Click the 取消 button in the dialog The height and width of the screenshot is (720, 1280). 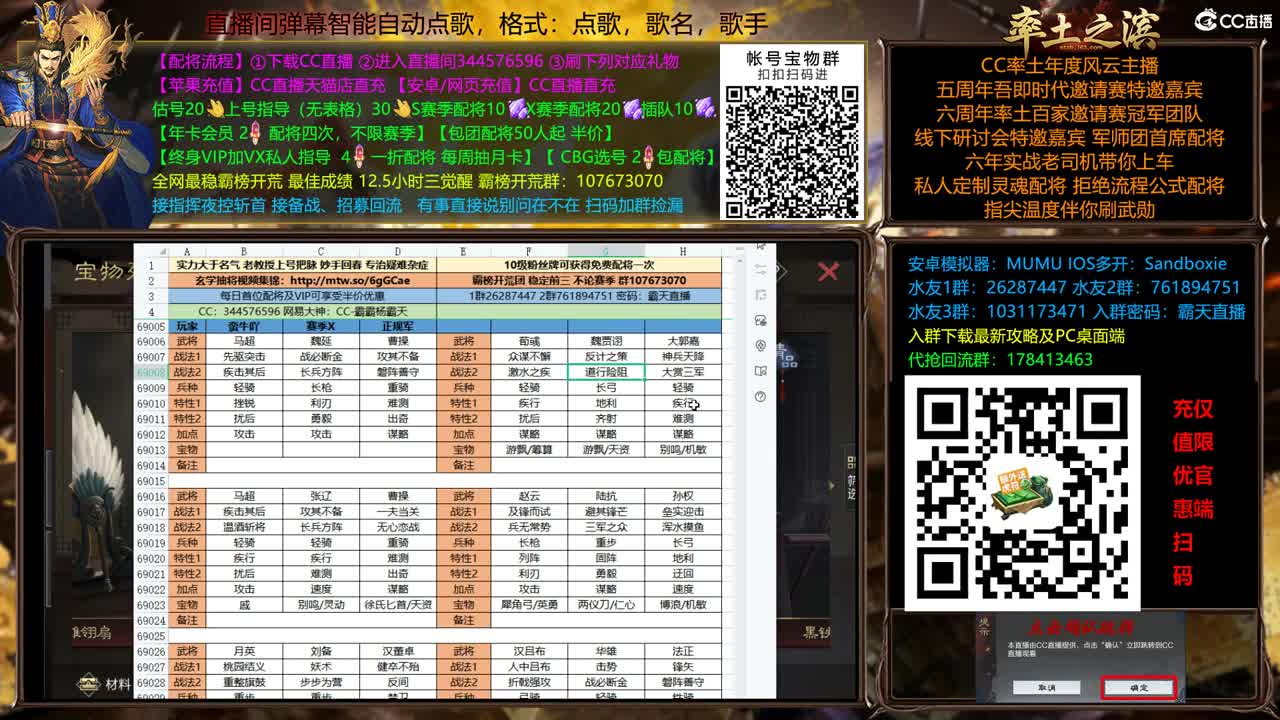(1047, 688)
